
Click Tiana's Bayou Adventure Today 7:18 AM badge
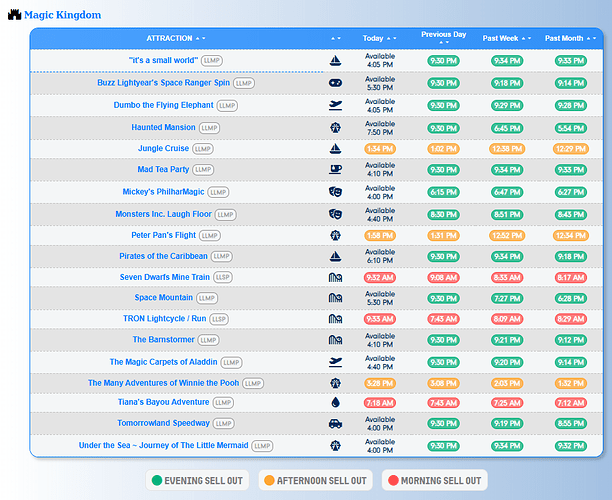(380, 403)
